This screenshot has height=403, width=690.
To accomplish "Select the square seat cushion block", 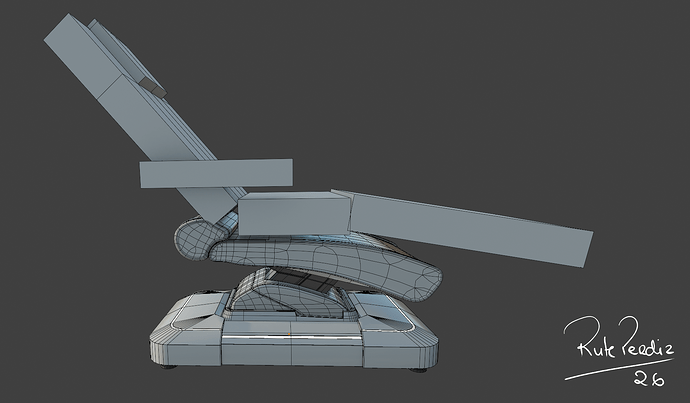I will point(294,213).
